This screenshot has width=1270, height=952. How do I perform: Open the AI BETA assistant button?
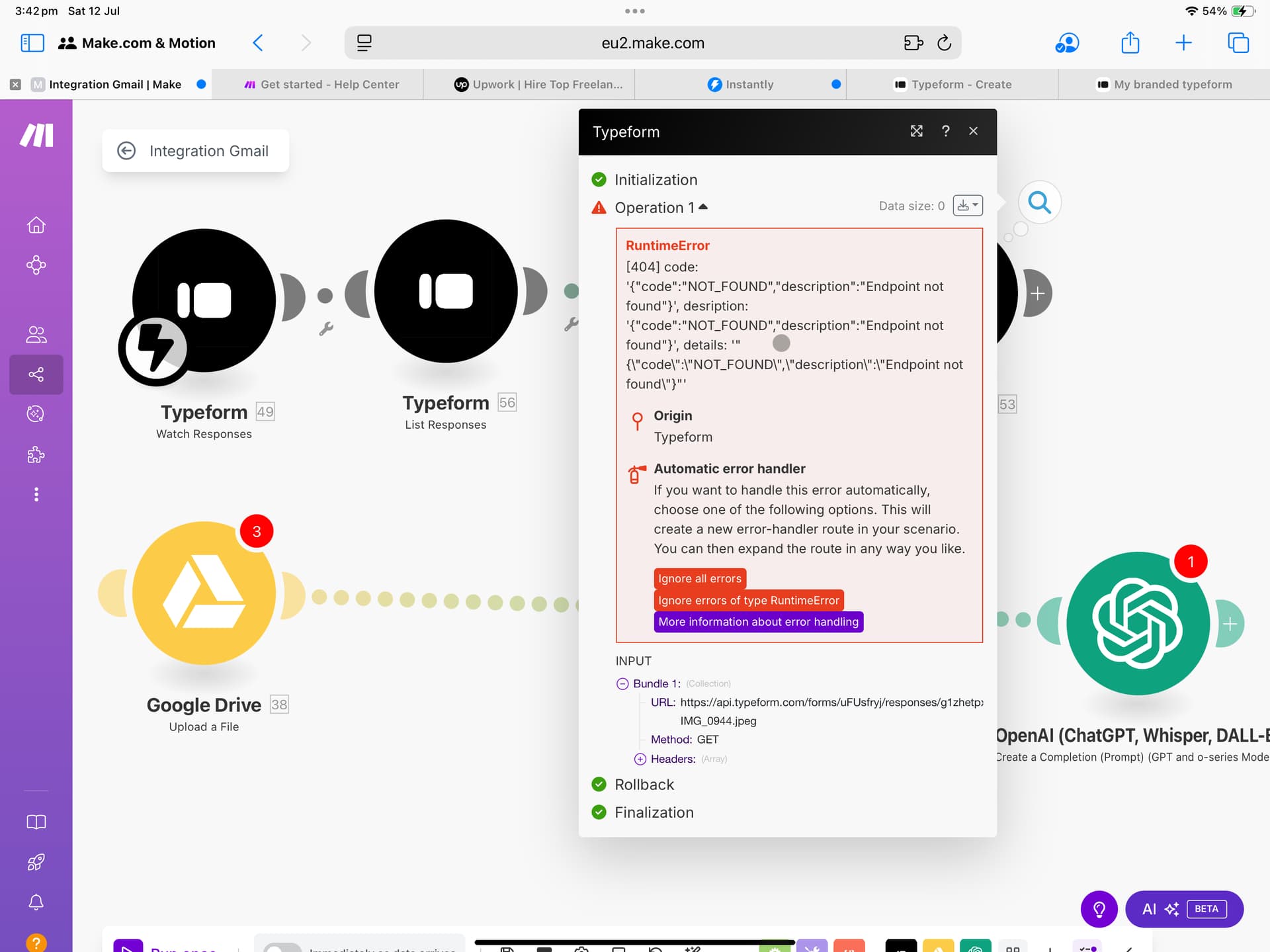[x=1184, y=909]
